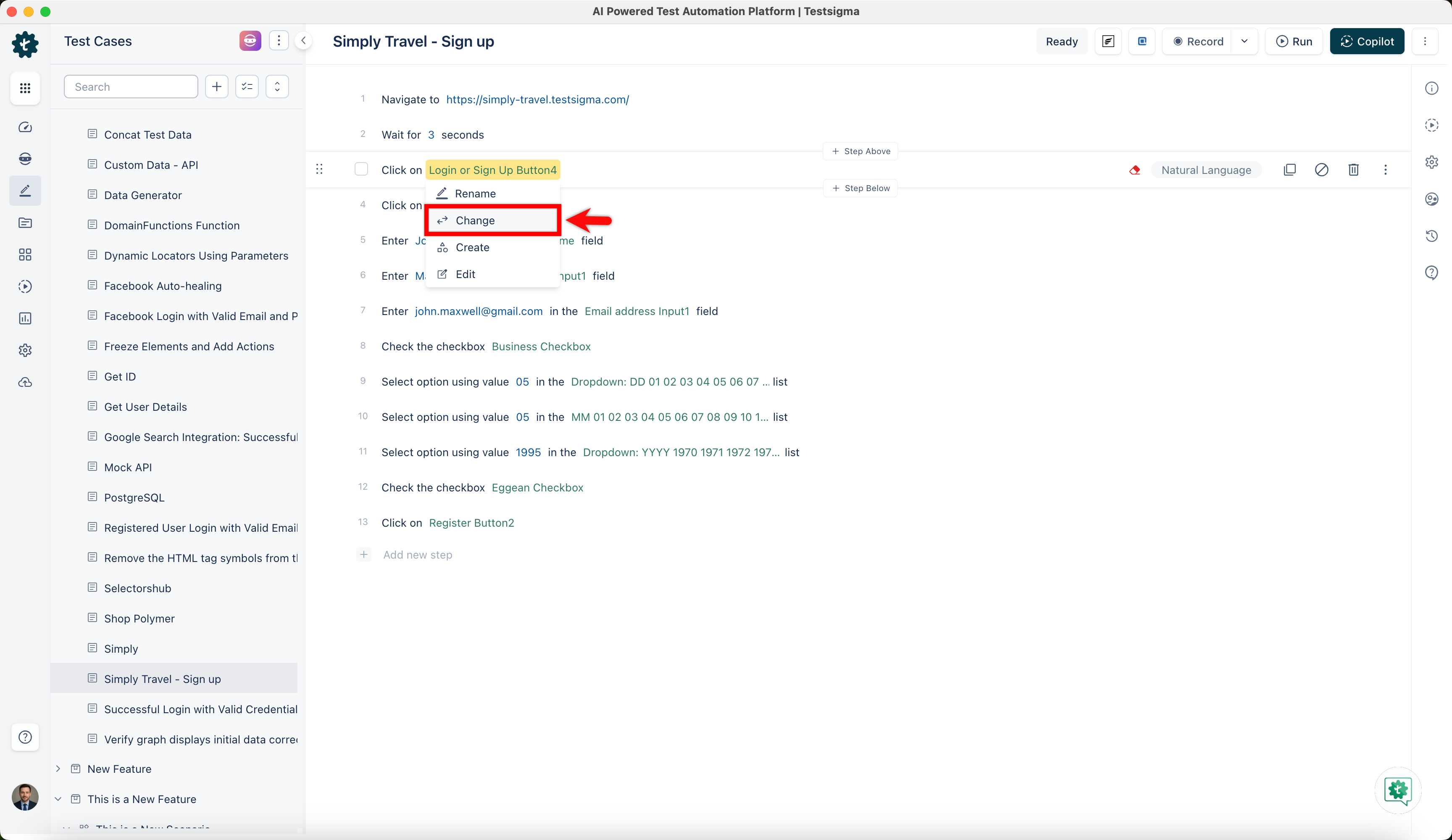Open the history clock icon in right panel

[x=1432, y=236]
